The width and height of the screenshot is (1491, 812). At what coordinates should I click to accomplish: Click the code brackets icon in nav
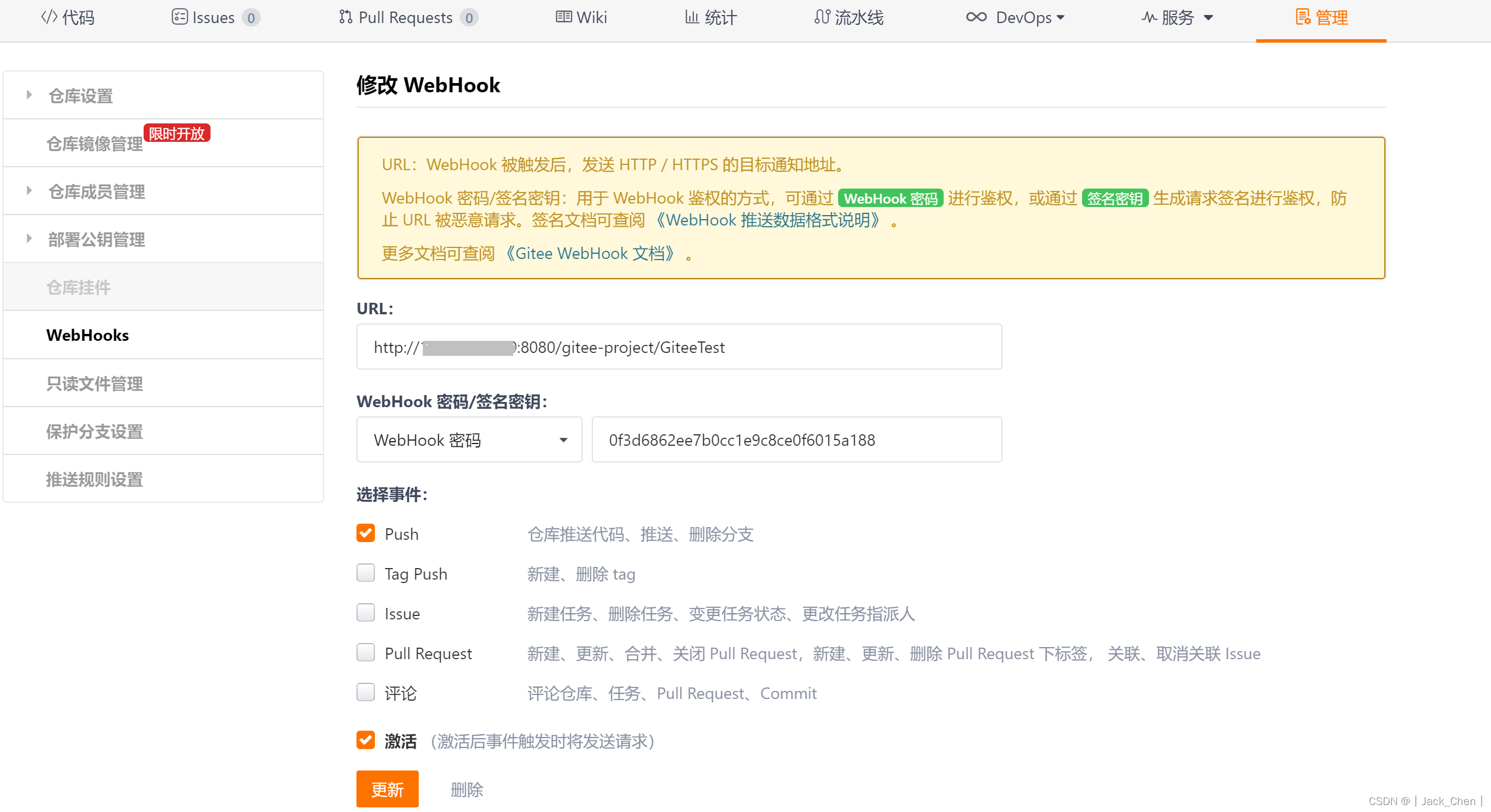coord(48,17)
